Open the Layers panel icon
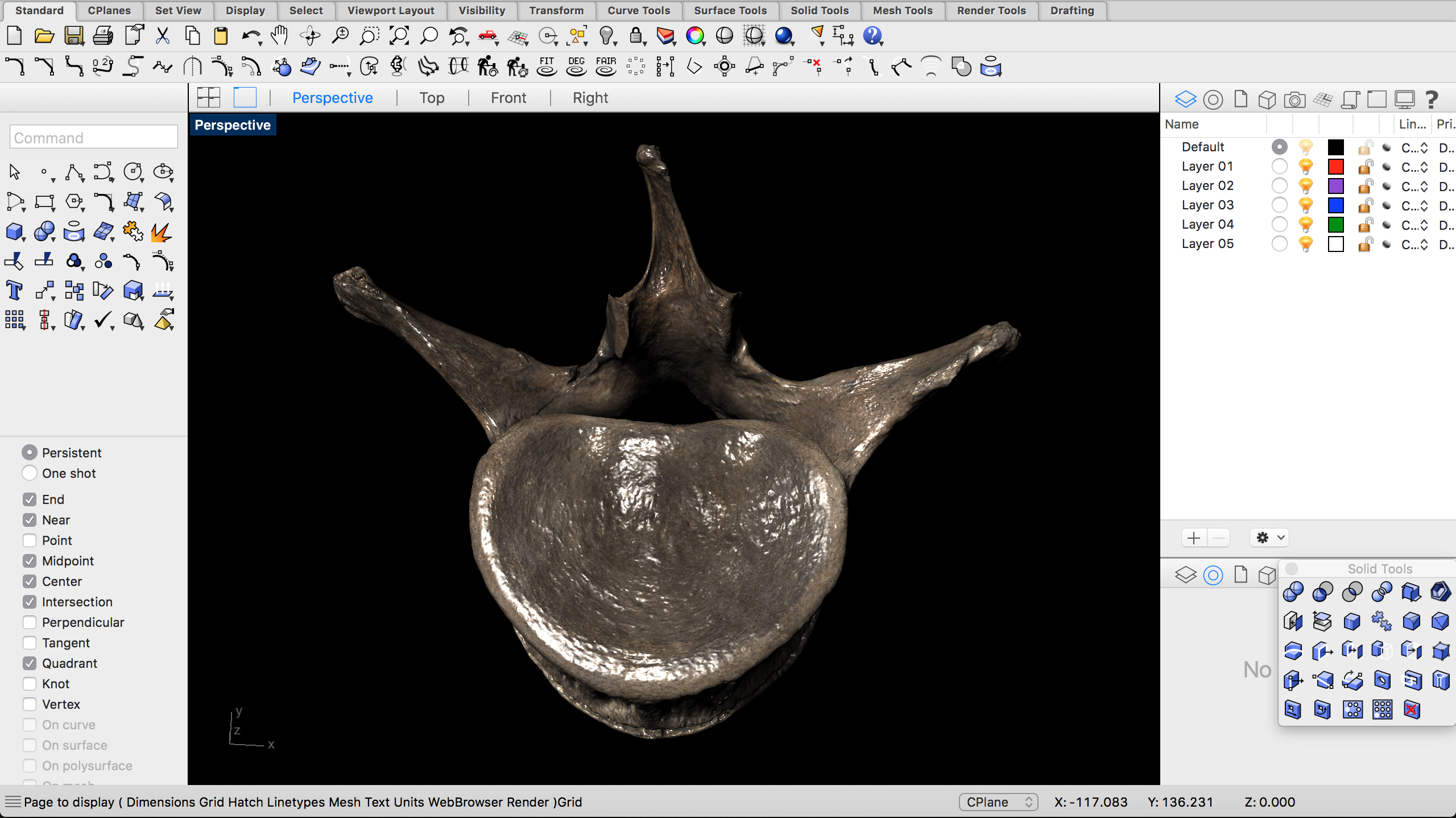The height and width of the screenshot is (818, 1456). pyautogui.click(x=1185, y=100)
